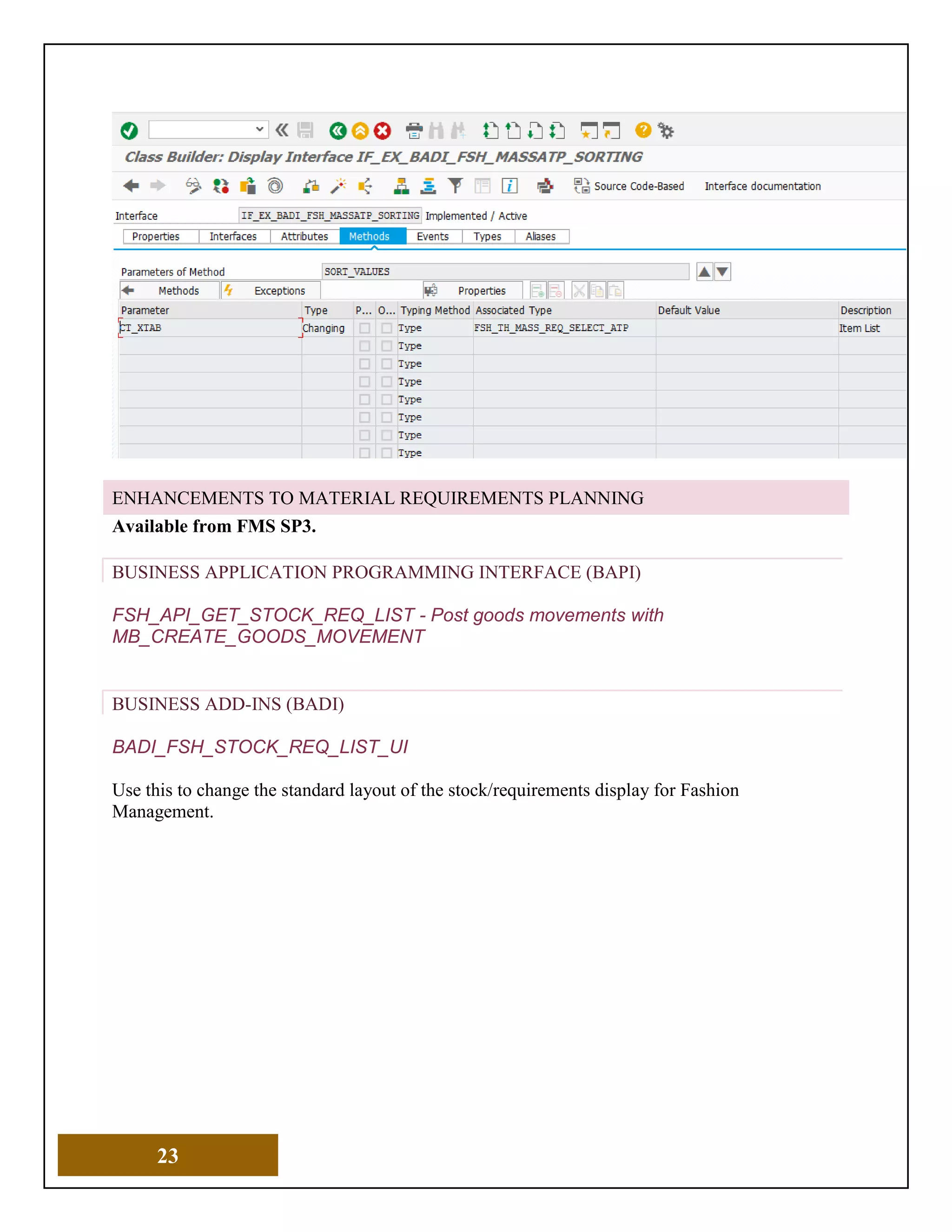Image resolution: width=952 pixels, height=1232 pixels.
Task: Click the Source Code-Based button
Action: pyautogui.click(x=629, y=186)
